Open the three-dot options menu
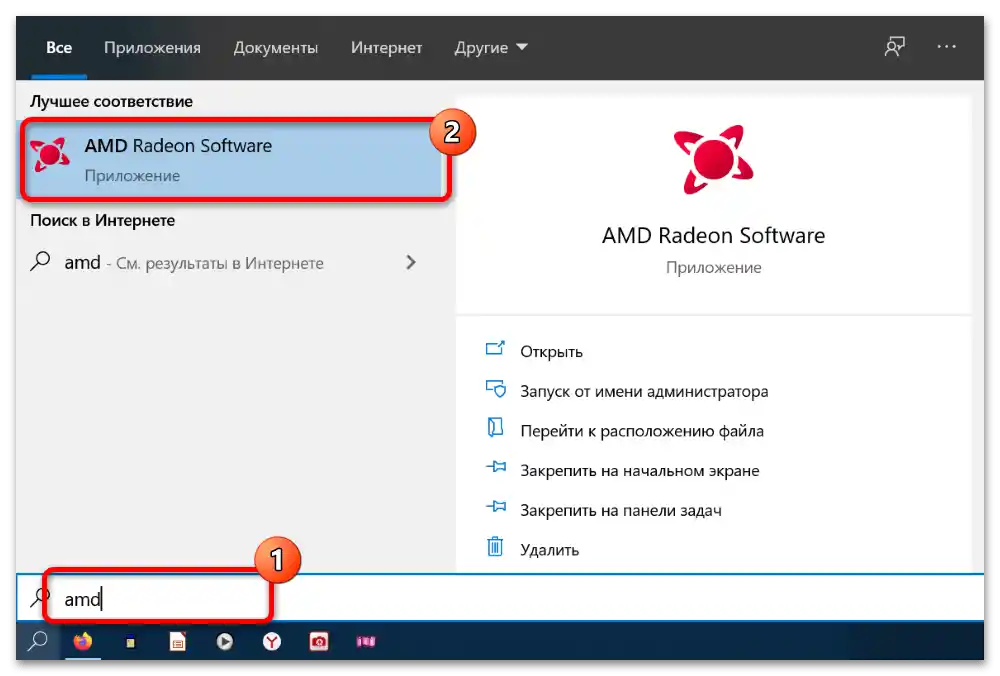The height and width of the screenshot is (676, 1000). 946,47
